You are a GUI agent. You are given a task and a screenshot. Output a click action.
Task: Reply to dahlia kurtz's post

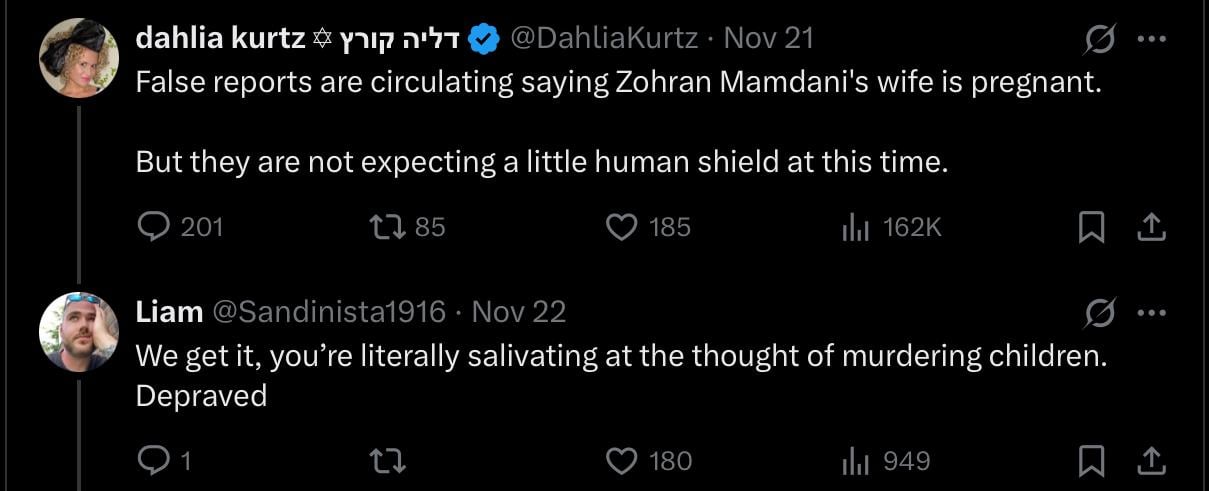coord(153,228)
